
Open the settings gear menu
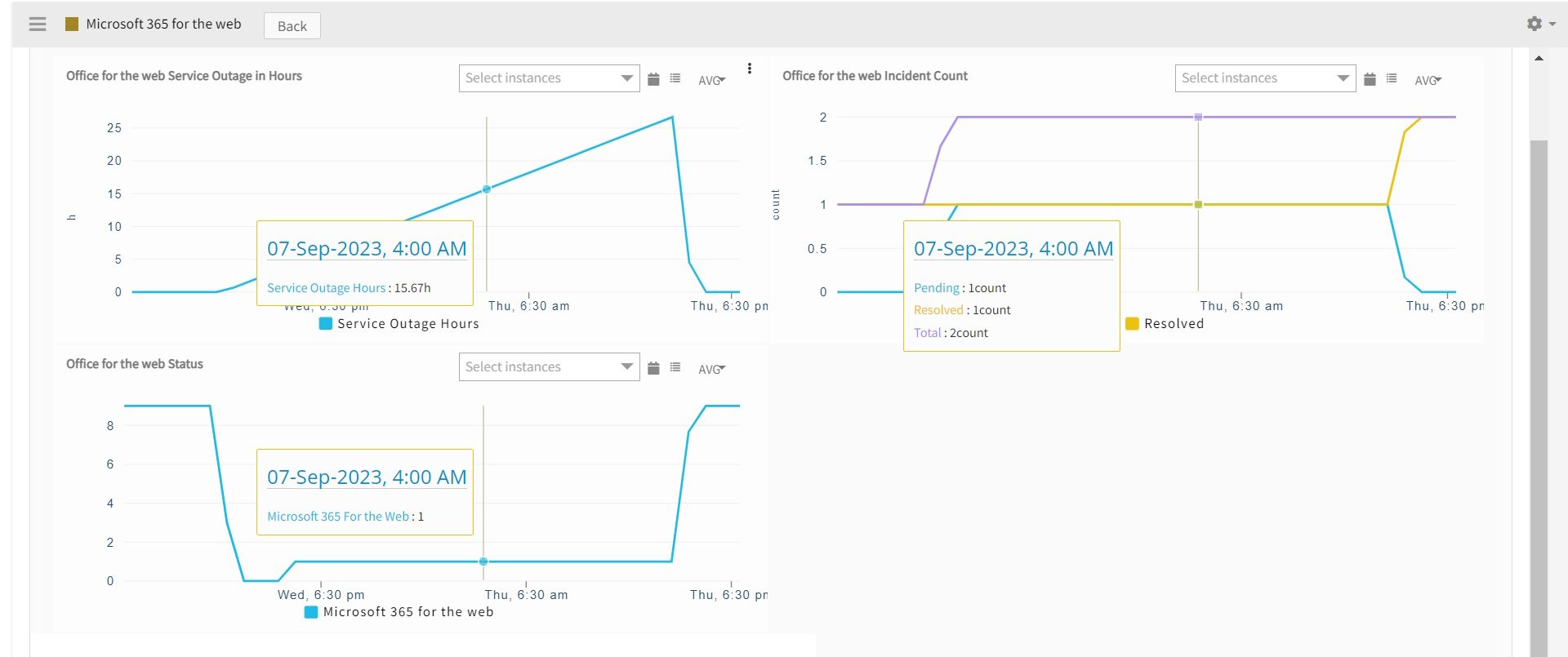click(x=1540, y=24)
